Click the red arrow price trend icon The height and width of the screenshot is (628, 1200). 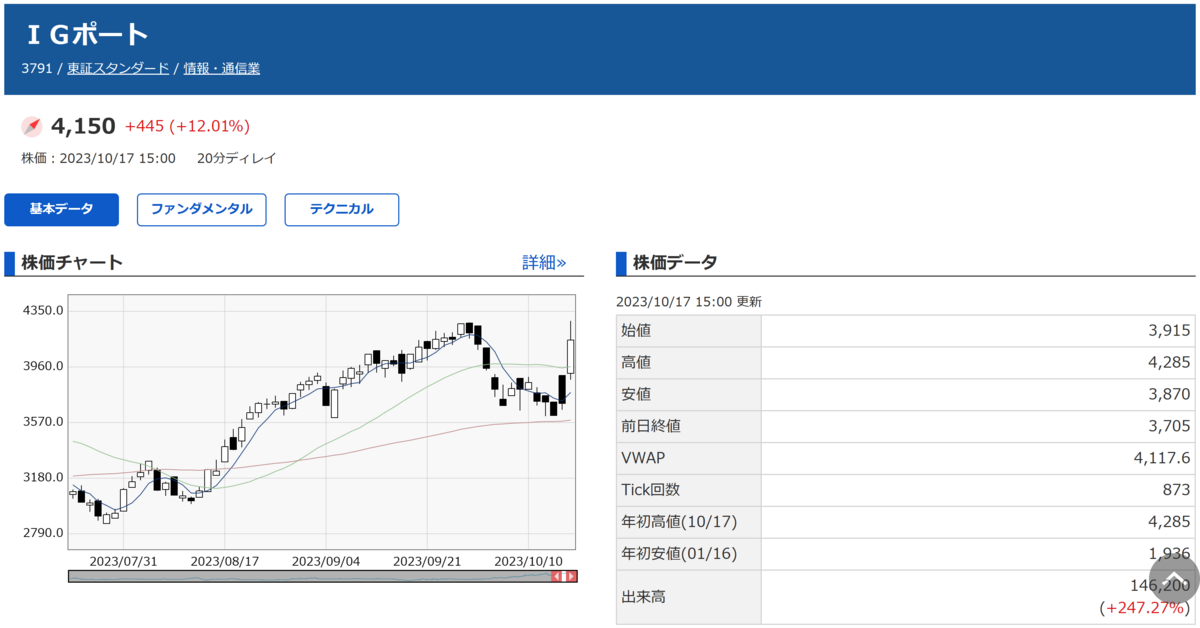32,126
